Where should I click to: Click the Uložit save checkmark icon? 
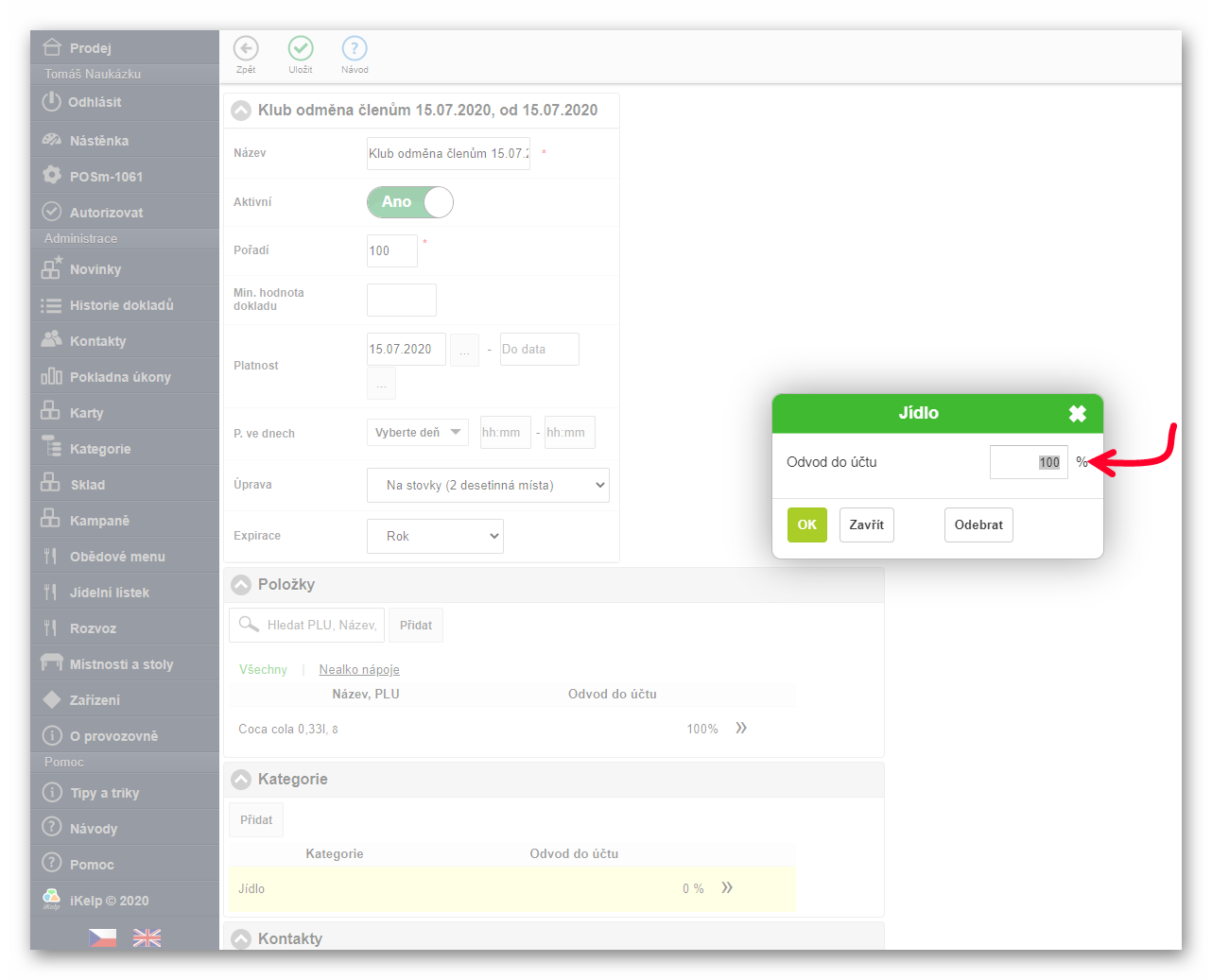[x=301, y=49]
